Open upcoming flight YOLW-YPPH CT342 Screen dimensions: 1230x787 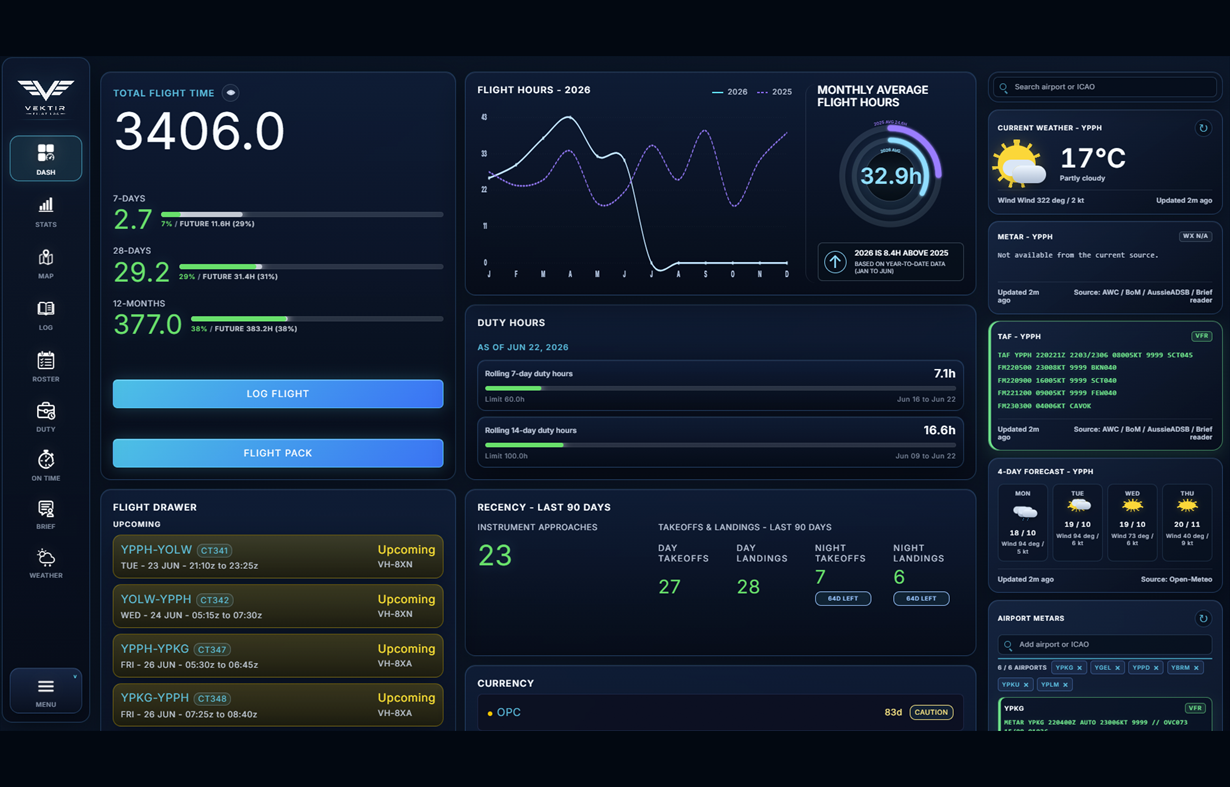tap(278, 606)
